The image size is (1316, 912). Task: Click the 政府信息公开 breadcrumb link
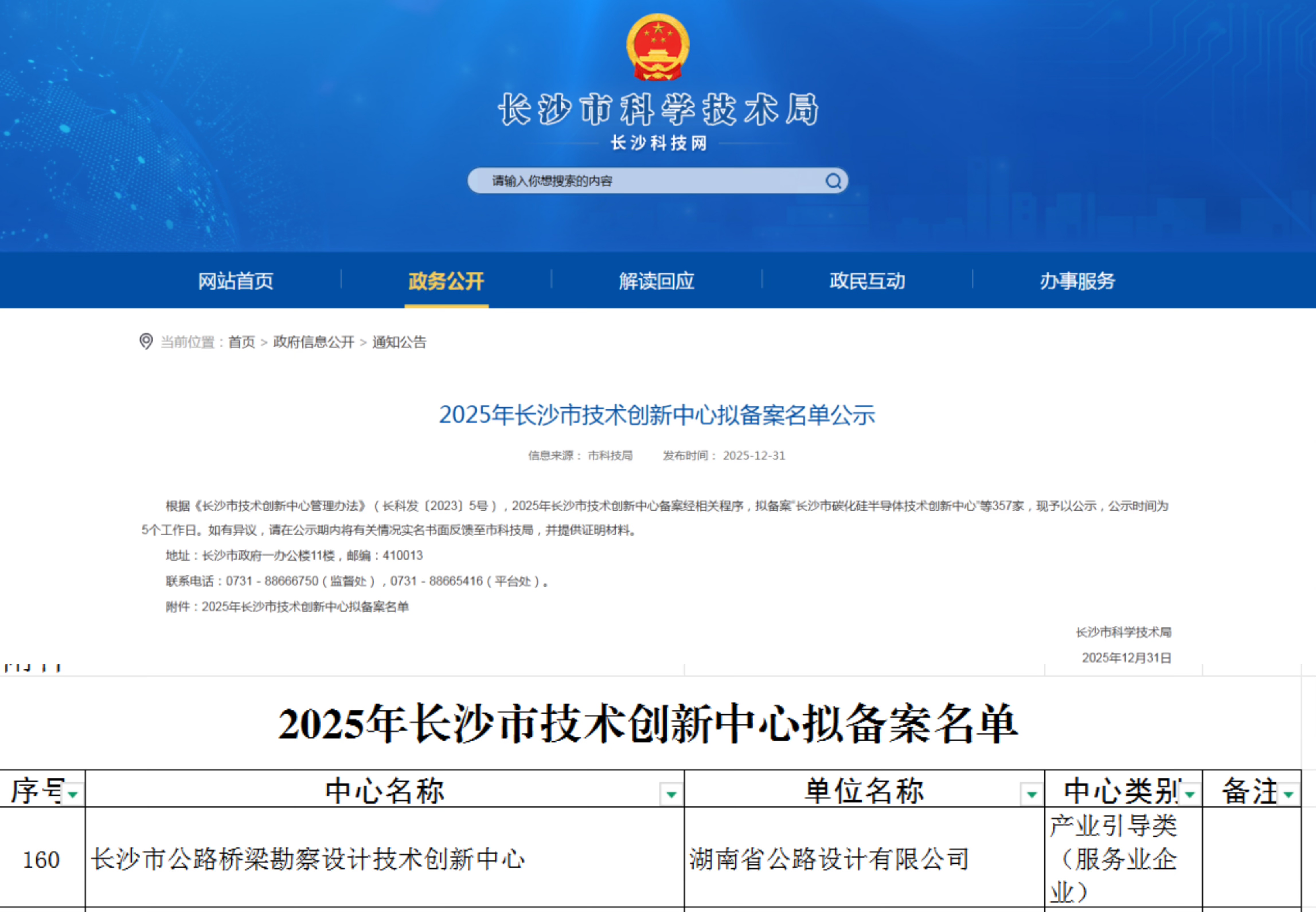314,342
